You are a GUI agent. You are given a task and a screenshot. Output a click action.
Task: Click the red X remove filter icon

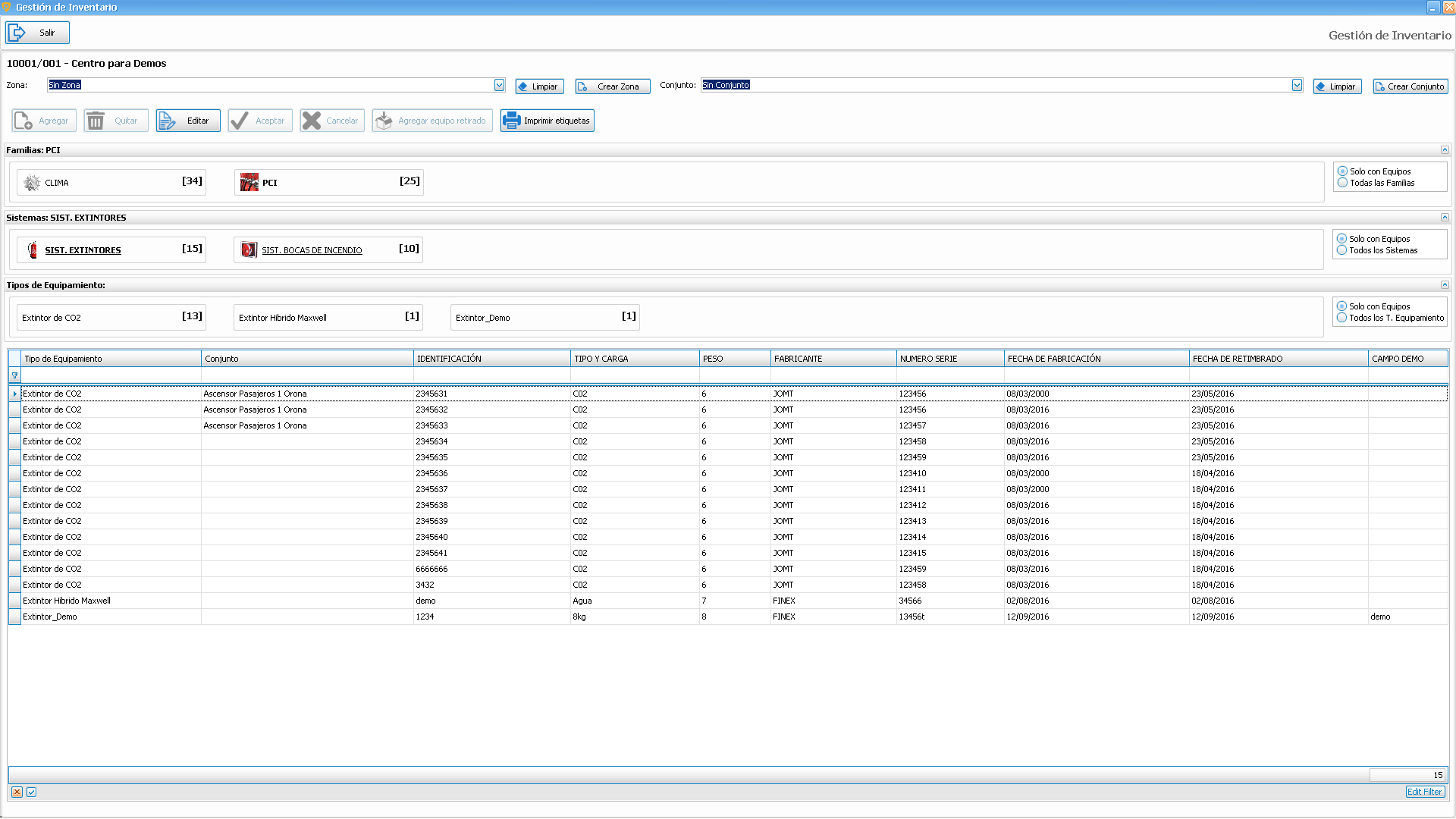pyautogui.click(x=17, y=792)
